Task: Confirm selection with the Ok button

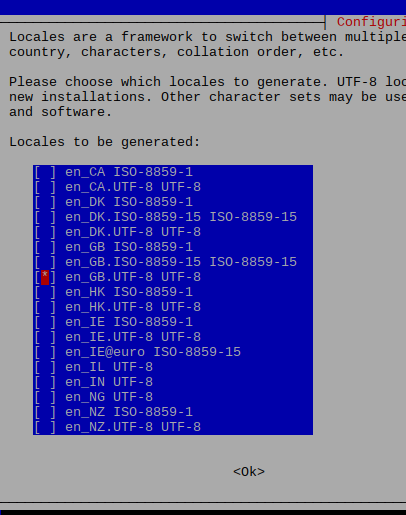Action: [x=249, y=472]
